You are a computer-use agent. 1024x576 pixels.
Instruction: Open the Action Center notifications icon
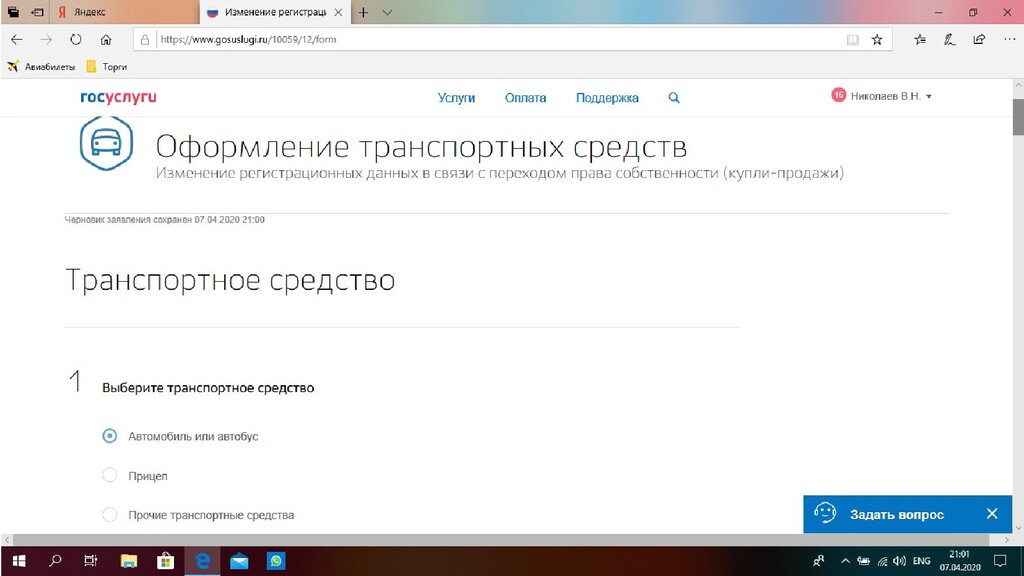pyautogui.click(x=1000, y=561)
